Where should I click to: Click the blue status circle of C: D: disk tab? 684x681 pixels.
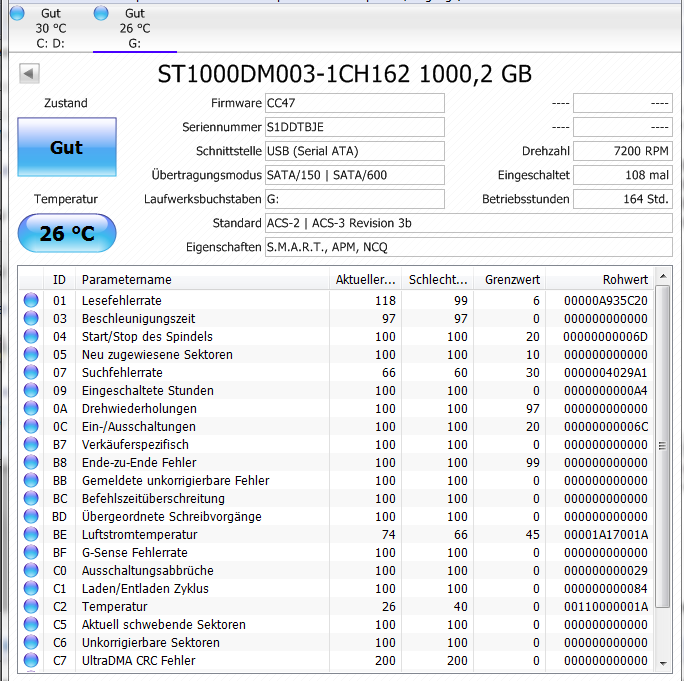[17, 14]
